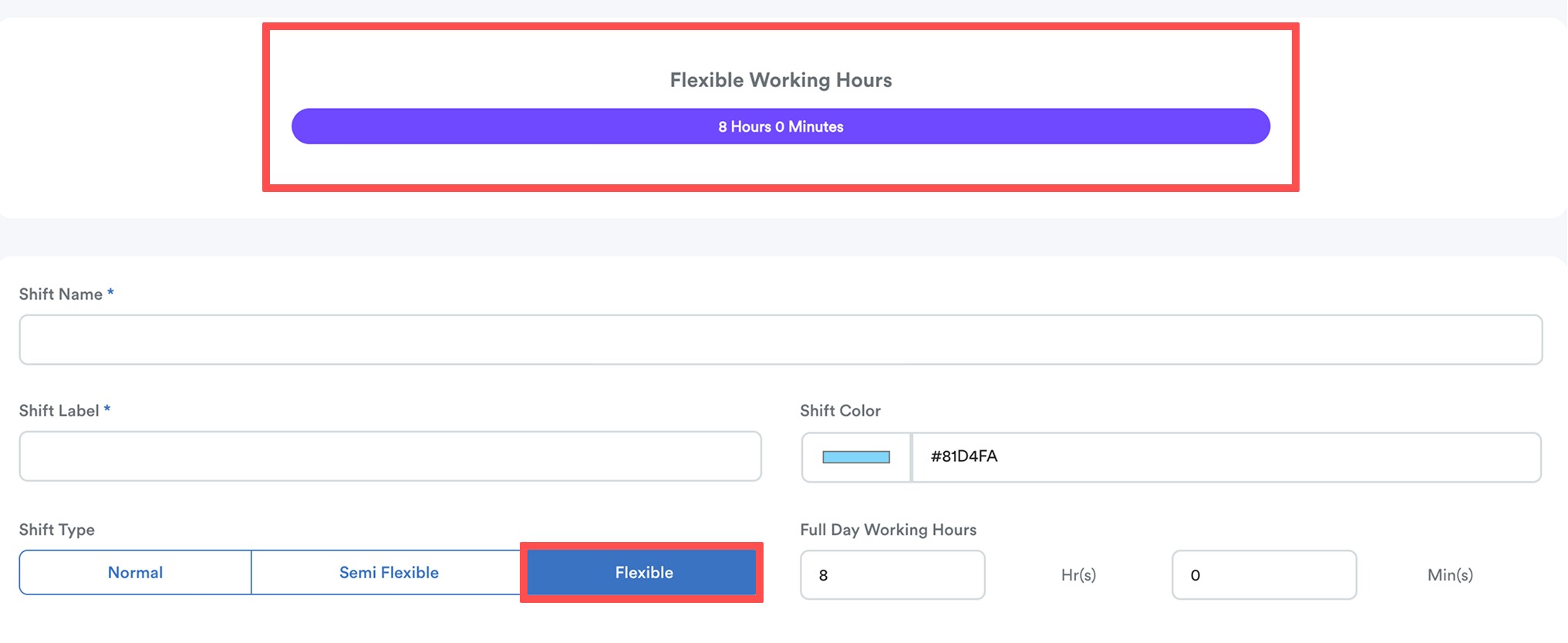
Task: Select the Normal shift type
Action: pos(136,573)
